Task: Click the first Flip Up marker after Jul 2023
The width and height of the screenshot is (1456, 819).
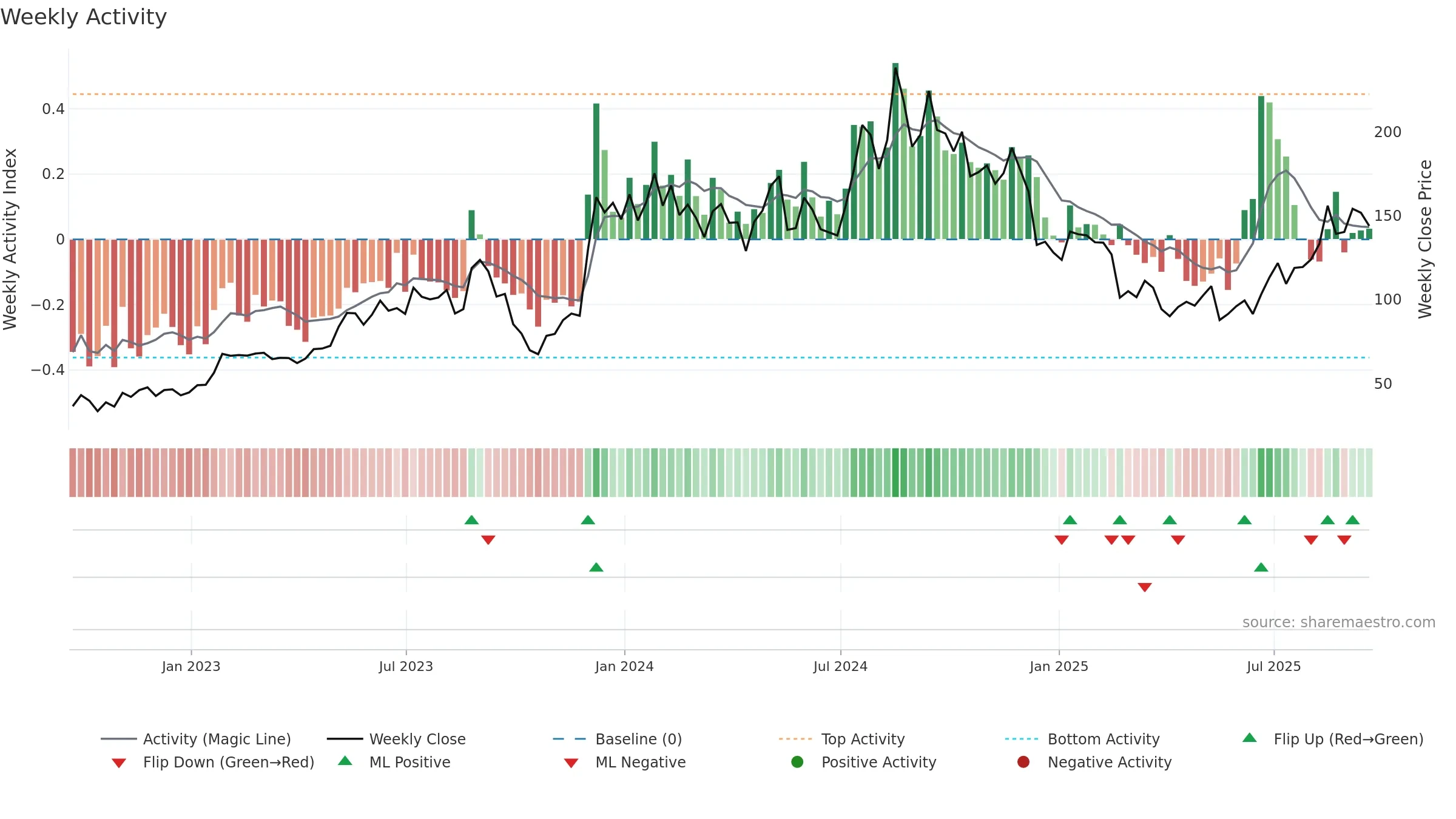Action: pyautogui.click(x=471, y=520)
